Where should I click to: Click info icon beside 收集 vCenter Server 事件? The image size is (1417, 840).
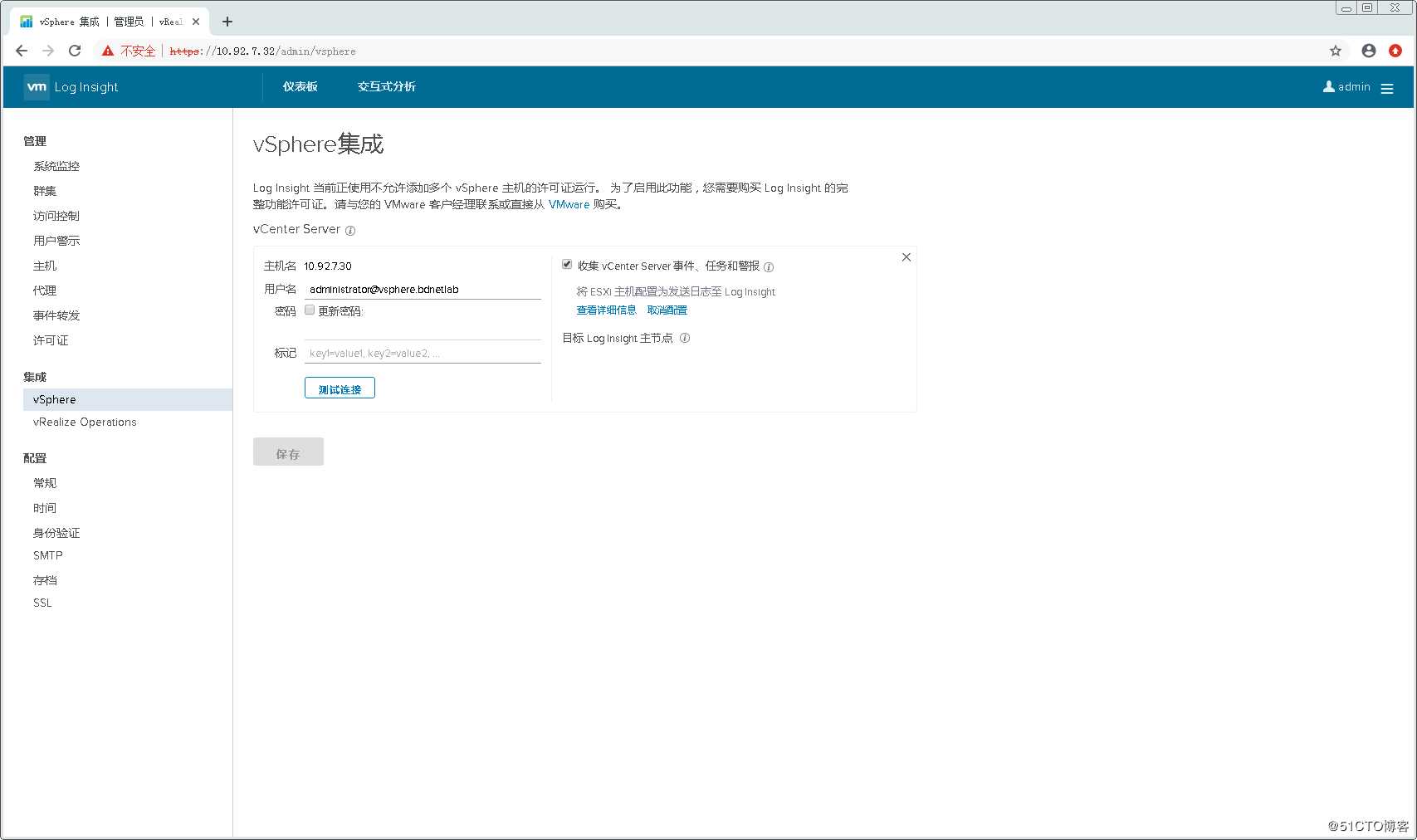coord(769,267)
